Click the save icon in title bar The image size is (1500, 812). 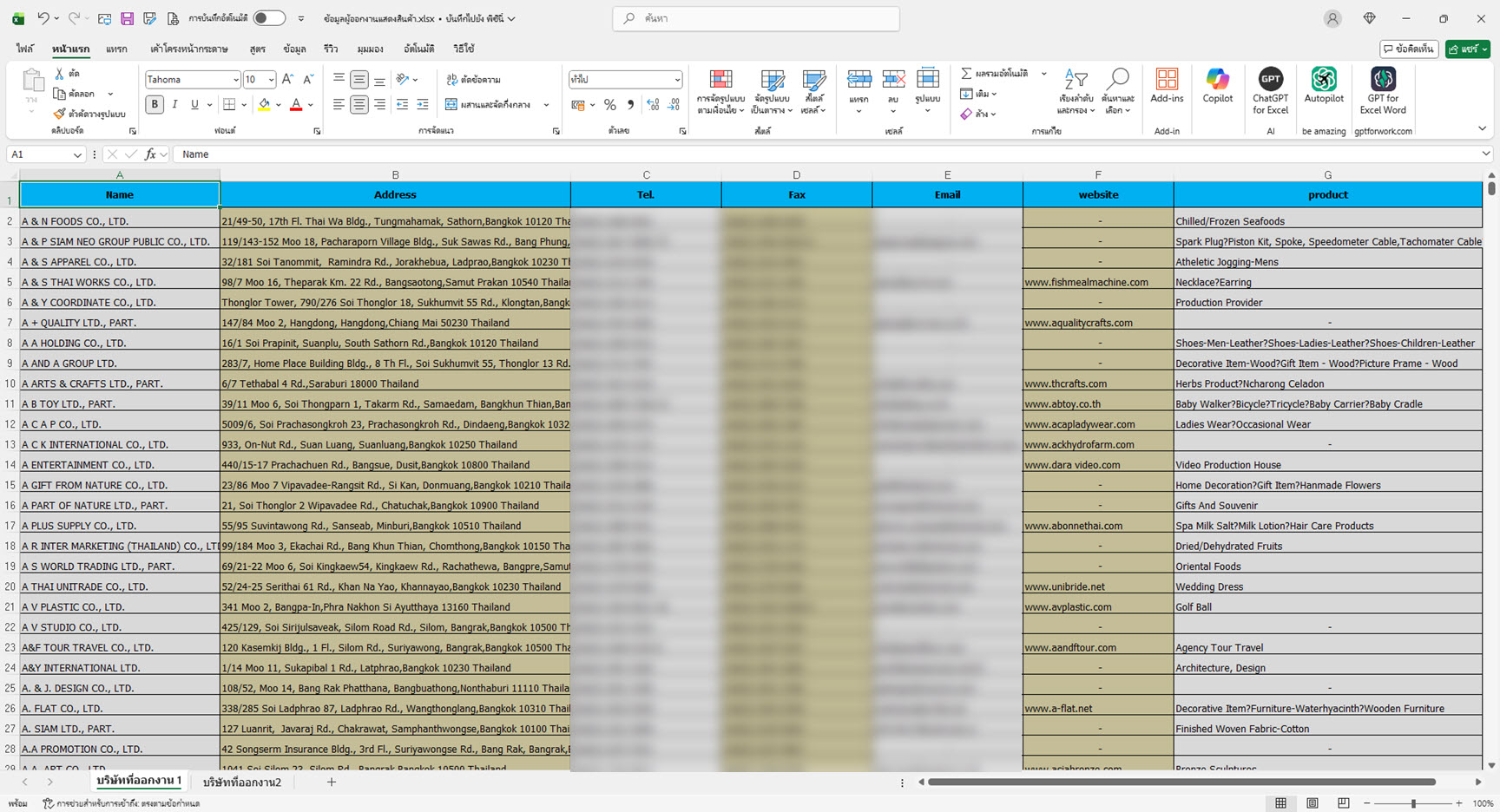click(127, 18)
